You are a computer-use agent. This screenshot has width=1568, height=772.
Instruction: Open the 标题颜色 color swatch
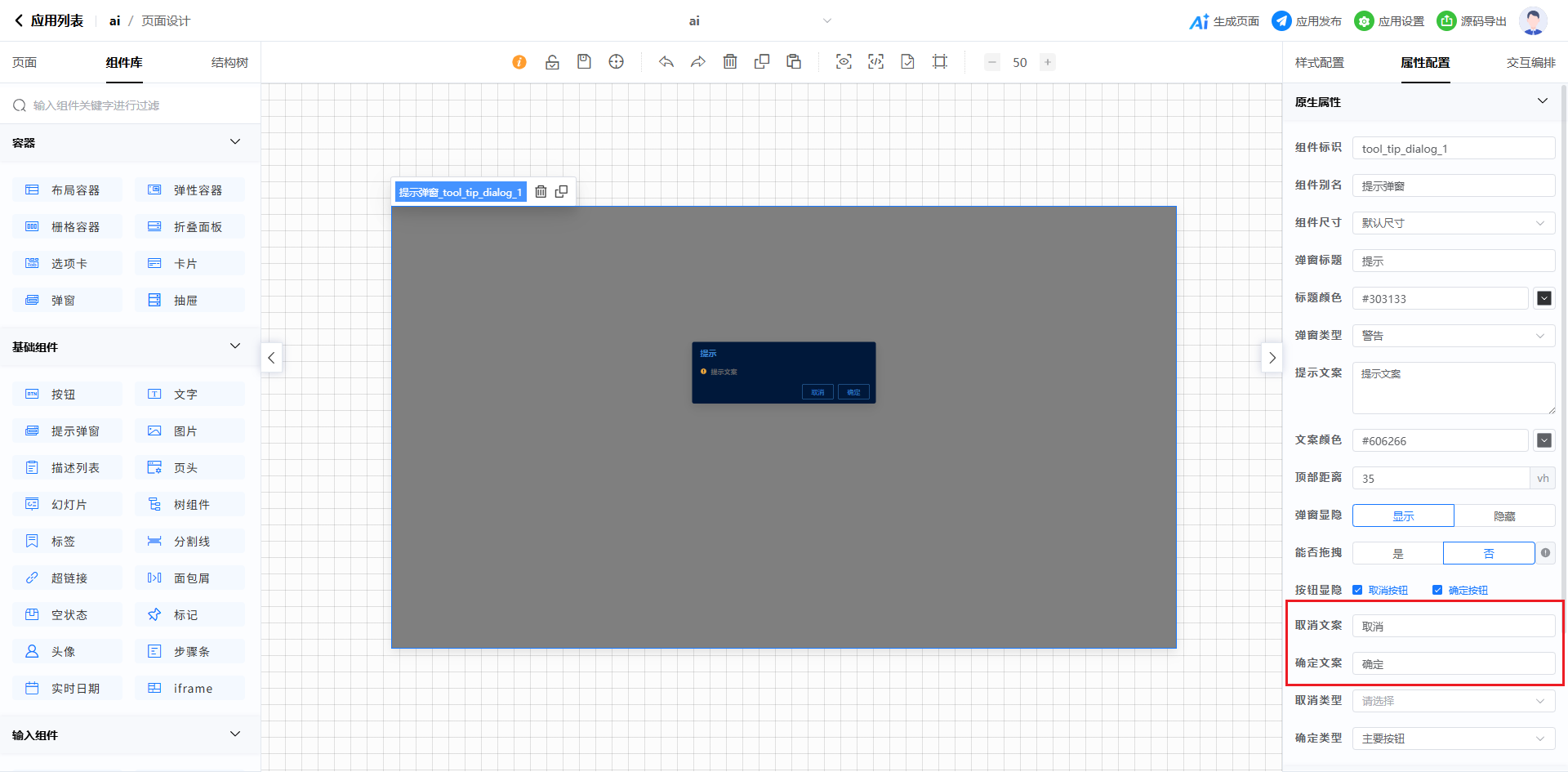[1543, 298]
